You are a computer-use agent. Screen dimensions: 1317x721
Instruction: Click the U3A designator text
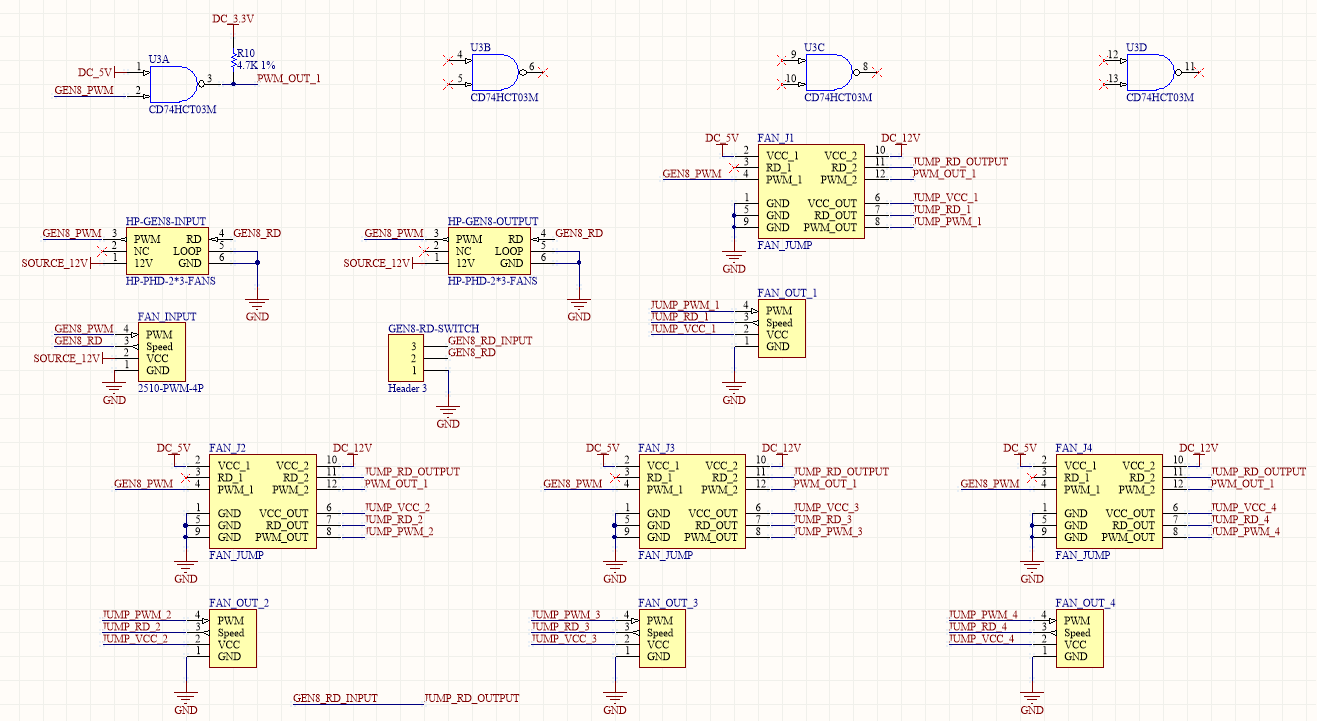tap(158, 60)
